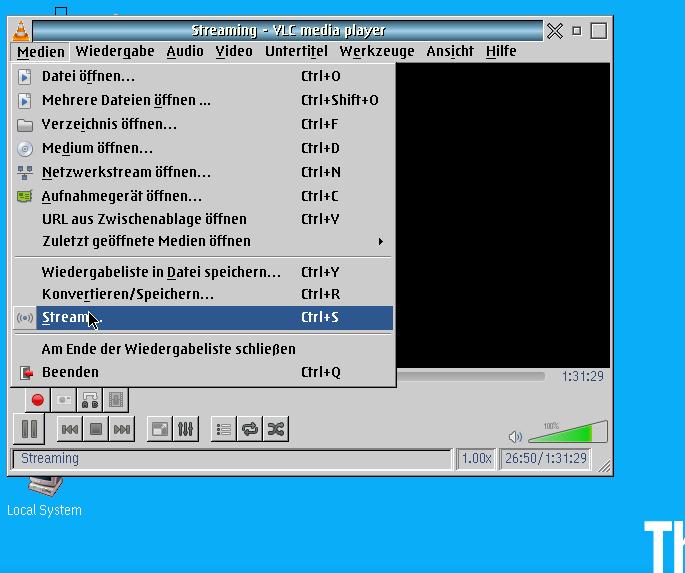Open the Werkzeuge menu

(x=377, y=52)
